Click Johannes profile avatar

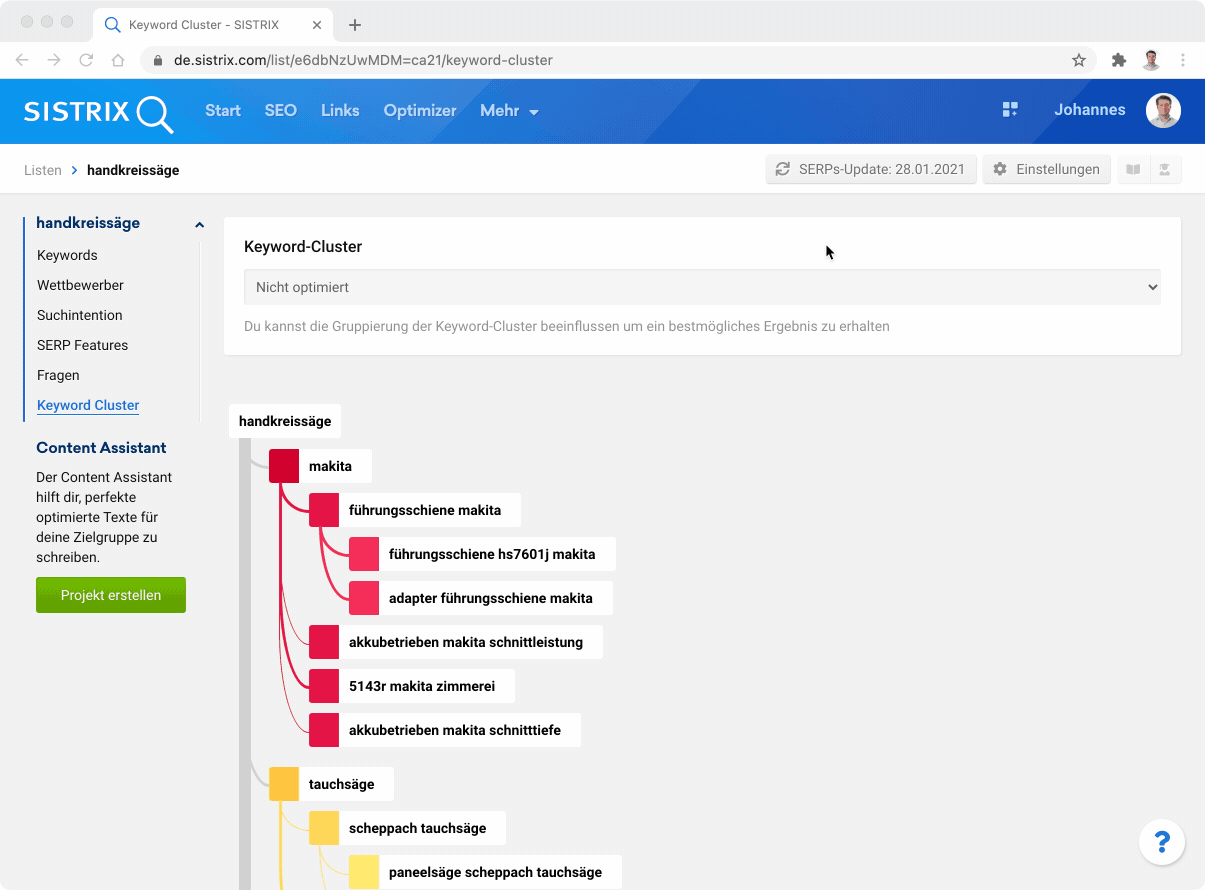tap(1163, 110)
